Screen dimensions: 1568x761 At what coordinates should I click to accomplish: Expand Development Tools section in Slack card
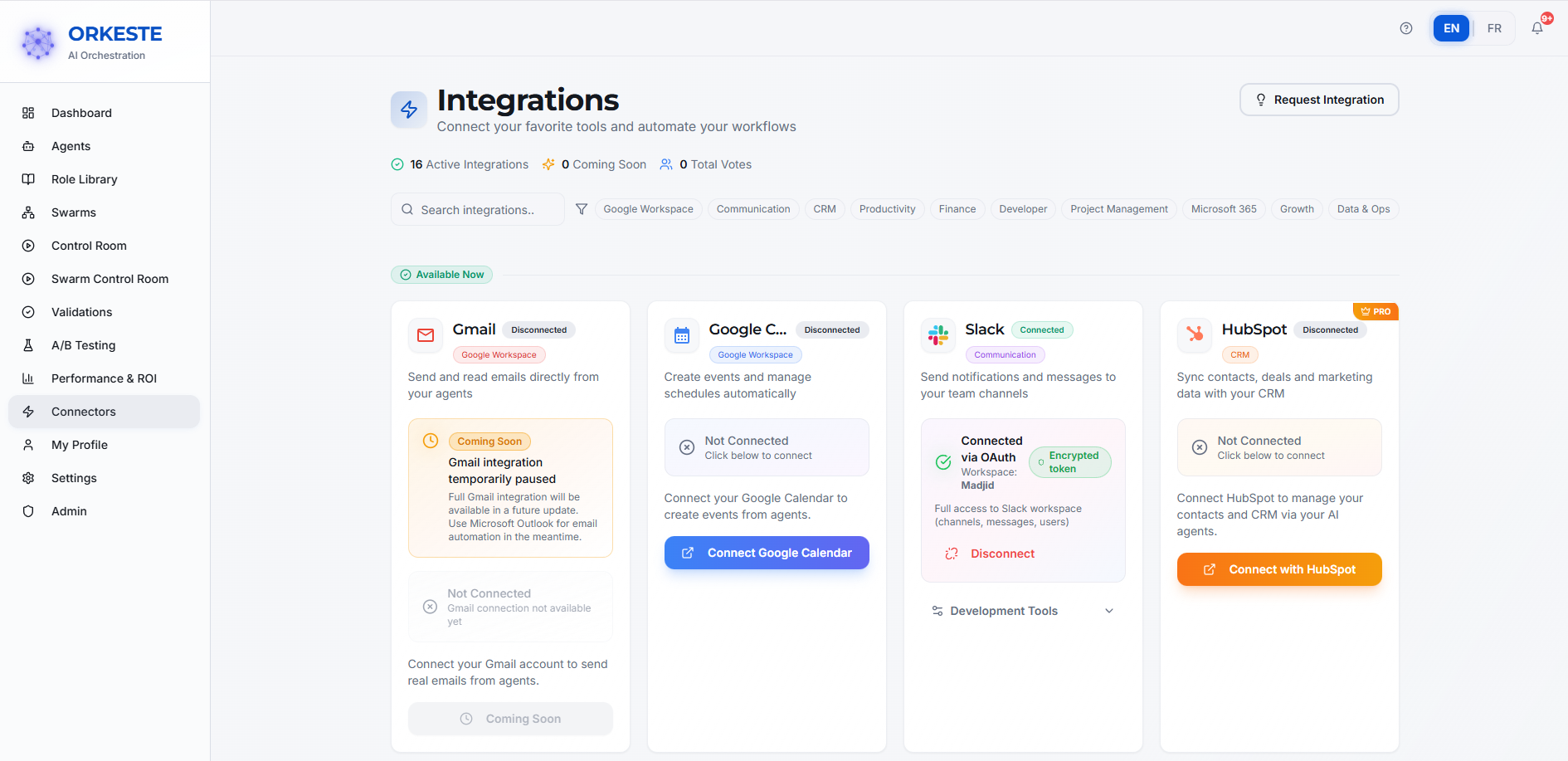[x=1023, y=611]
